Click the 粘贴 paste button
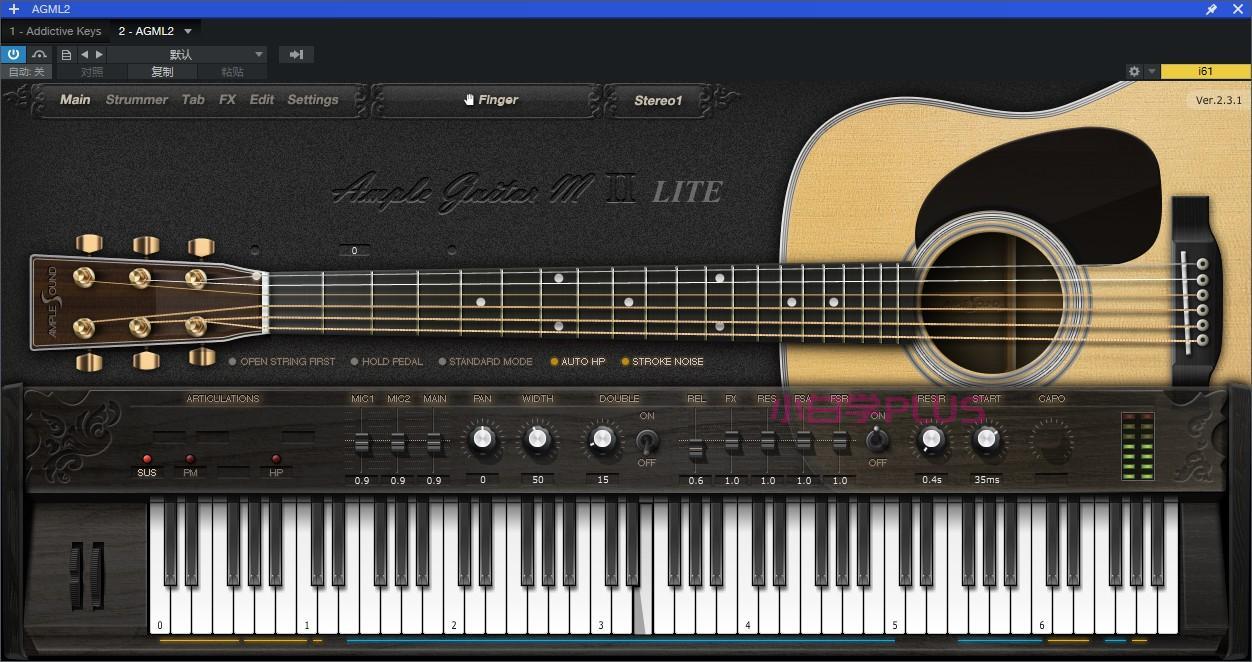Viewport: 1252px width, 662px height. (x=232, y=72)
